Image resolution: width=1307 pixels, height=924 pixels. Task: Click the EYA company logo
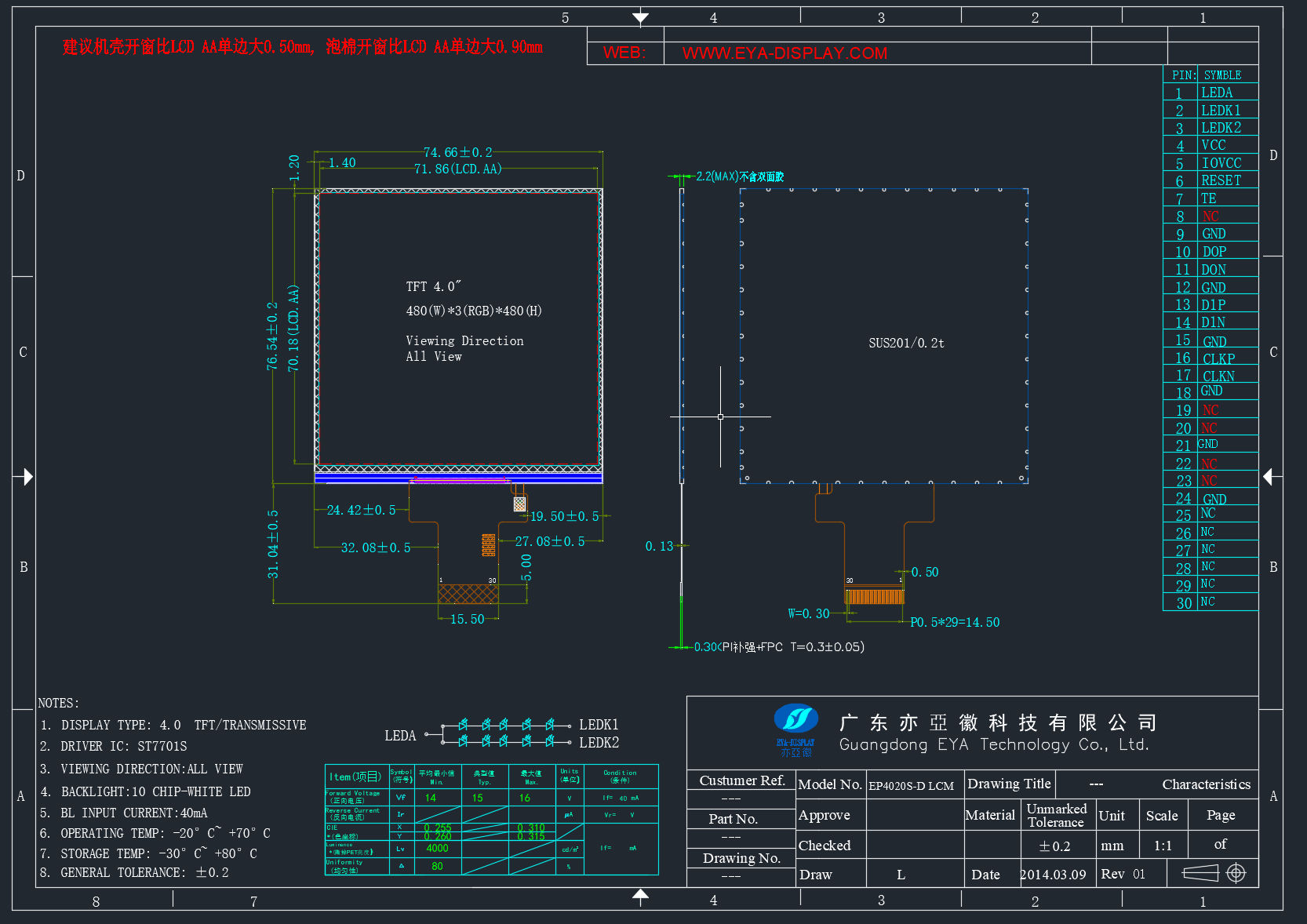[795, 730]
